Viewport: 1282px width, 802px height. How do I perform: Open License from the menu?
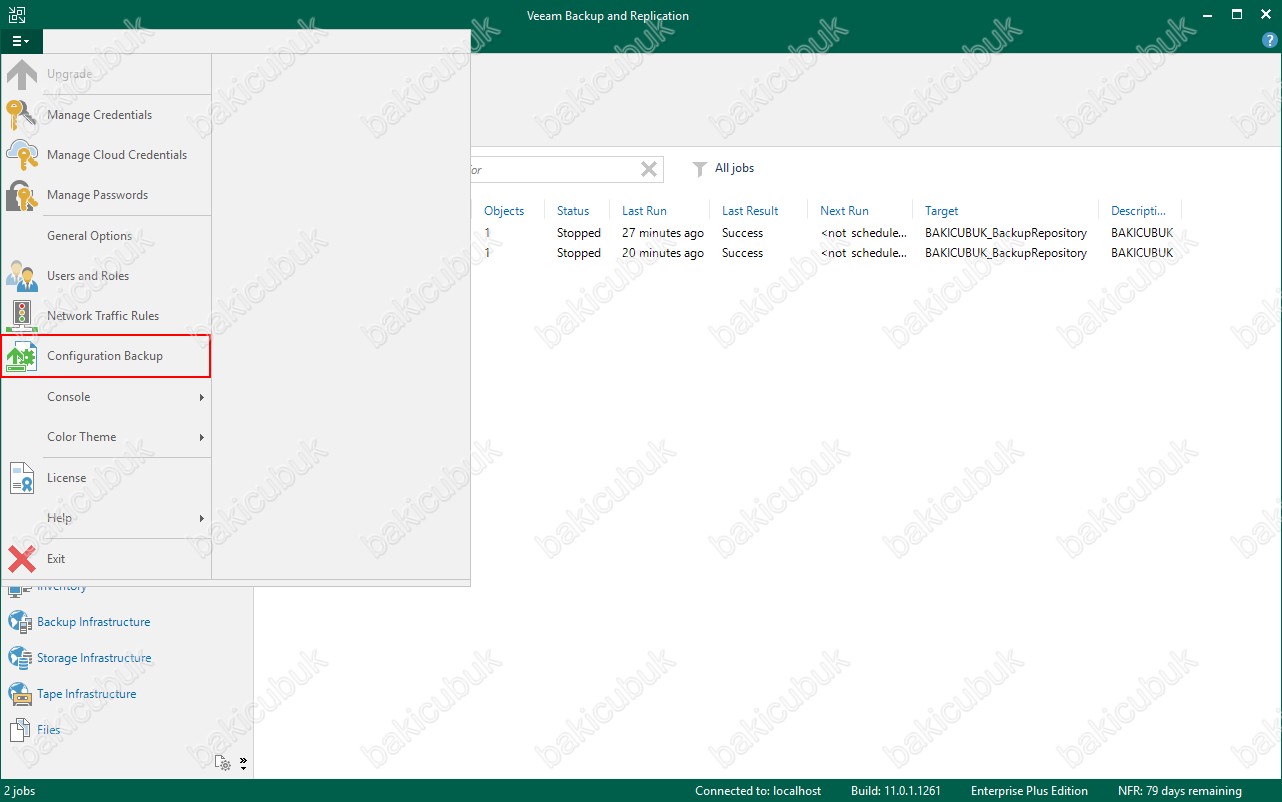coord(106,478)
